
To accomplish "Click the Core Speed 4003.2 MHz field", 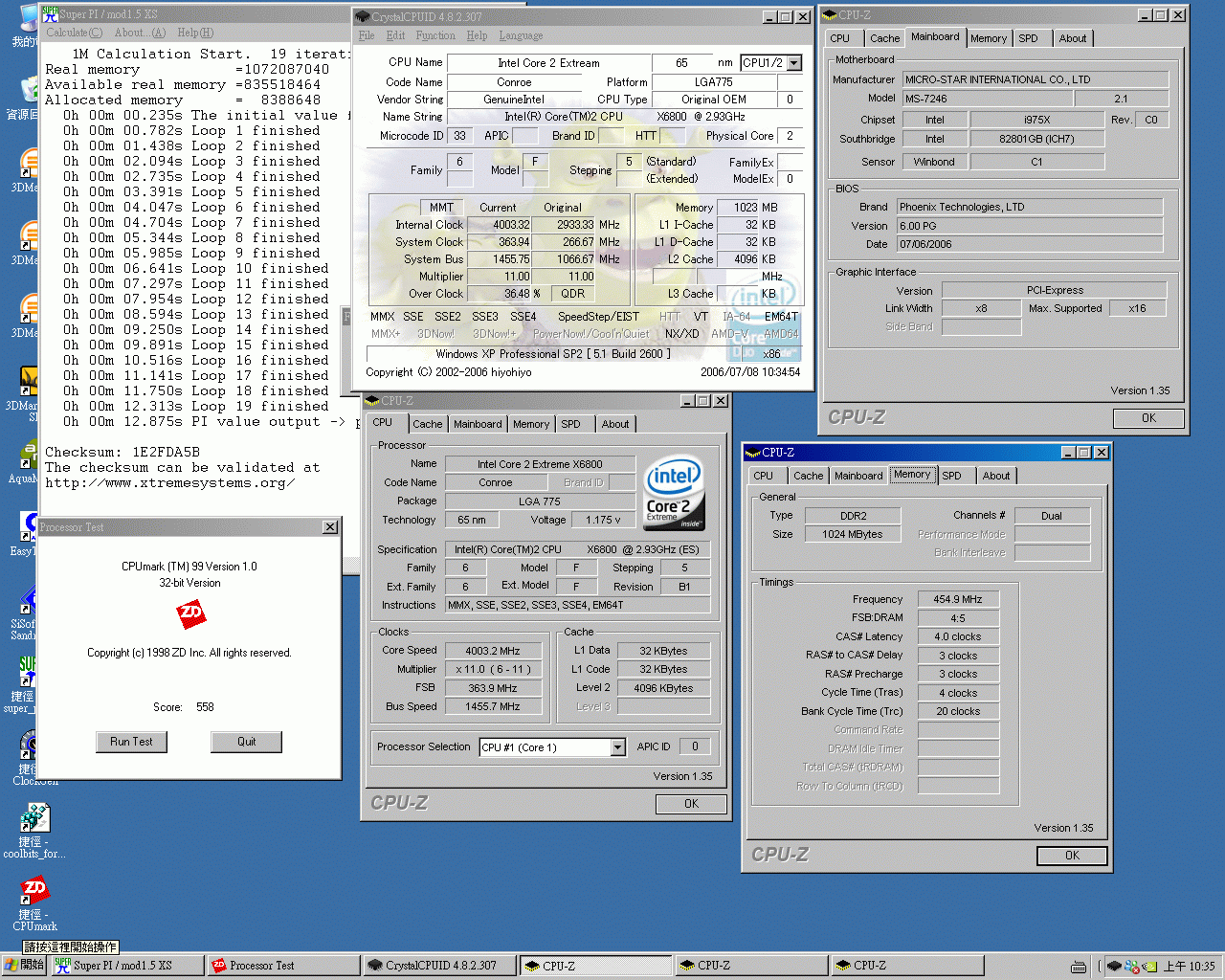I will 493,651.
